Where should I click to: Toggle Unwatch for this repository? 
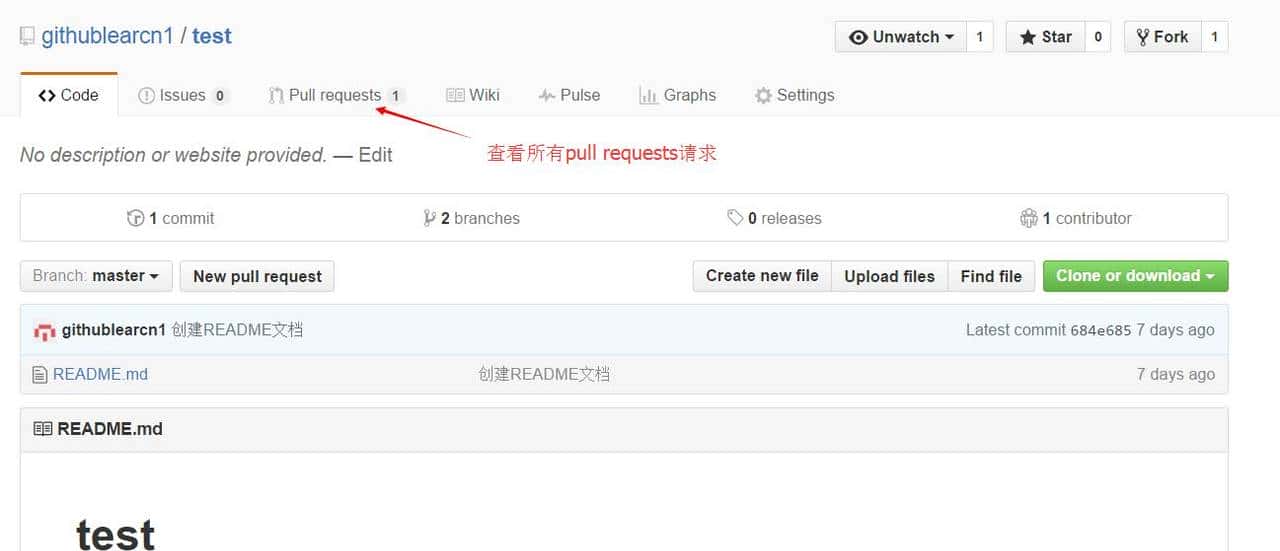[x=900, y=37]
